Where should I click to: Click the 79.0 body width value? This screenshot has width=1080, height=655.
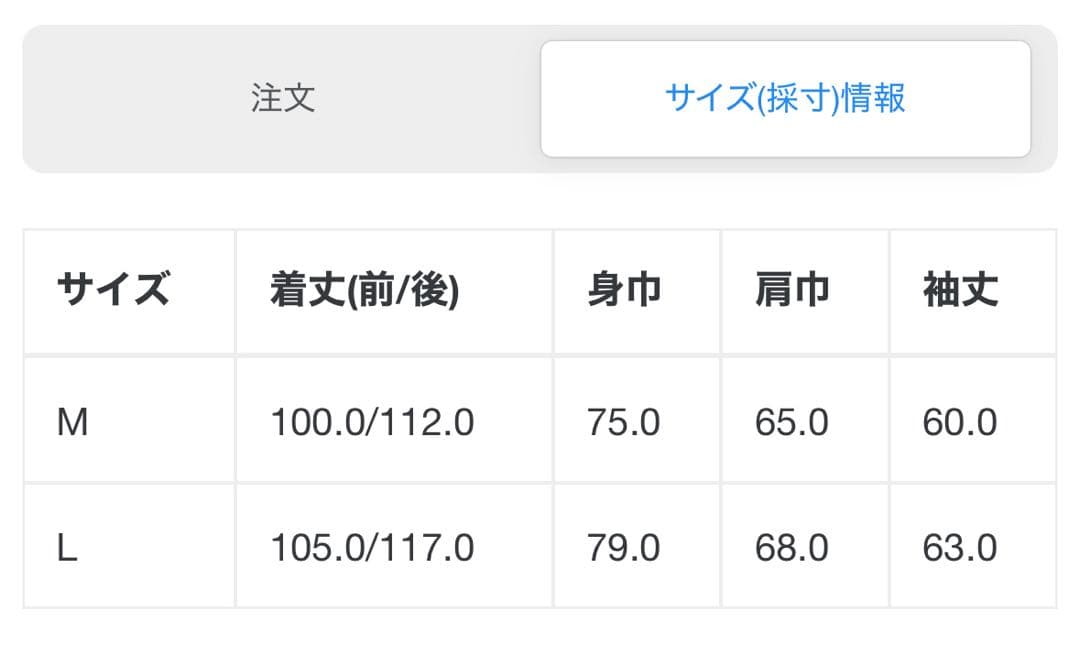[x=624, y=548]
